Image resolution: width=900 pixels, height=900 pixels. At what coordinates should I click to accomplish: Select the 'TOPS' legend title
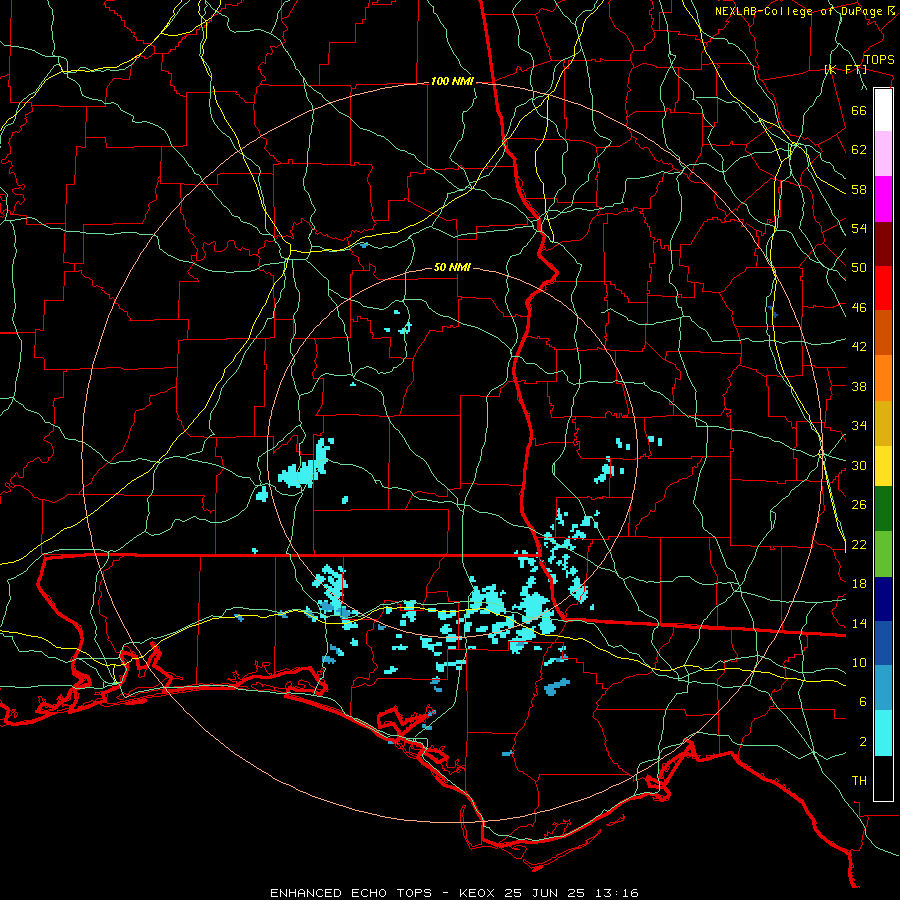[x=879, y=60]
